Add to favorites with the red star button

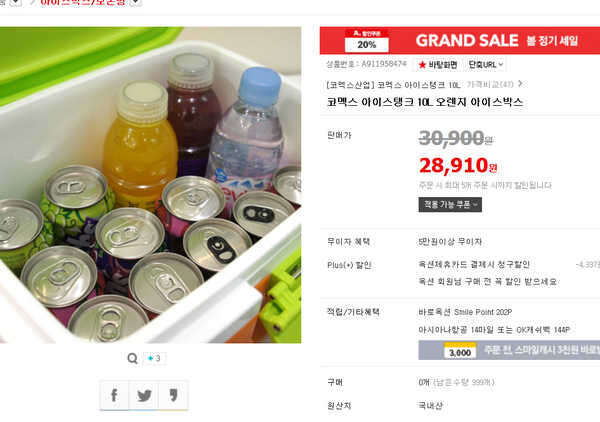click(437, 65)
